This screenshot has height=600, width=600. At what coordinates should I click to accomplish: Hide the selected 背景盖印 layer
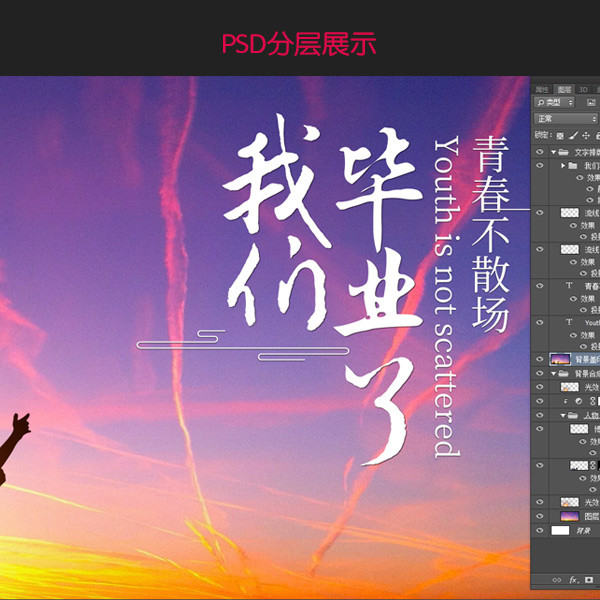click(x=540, y=359)
